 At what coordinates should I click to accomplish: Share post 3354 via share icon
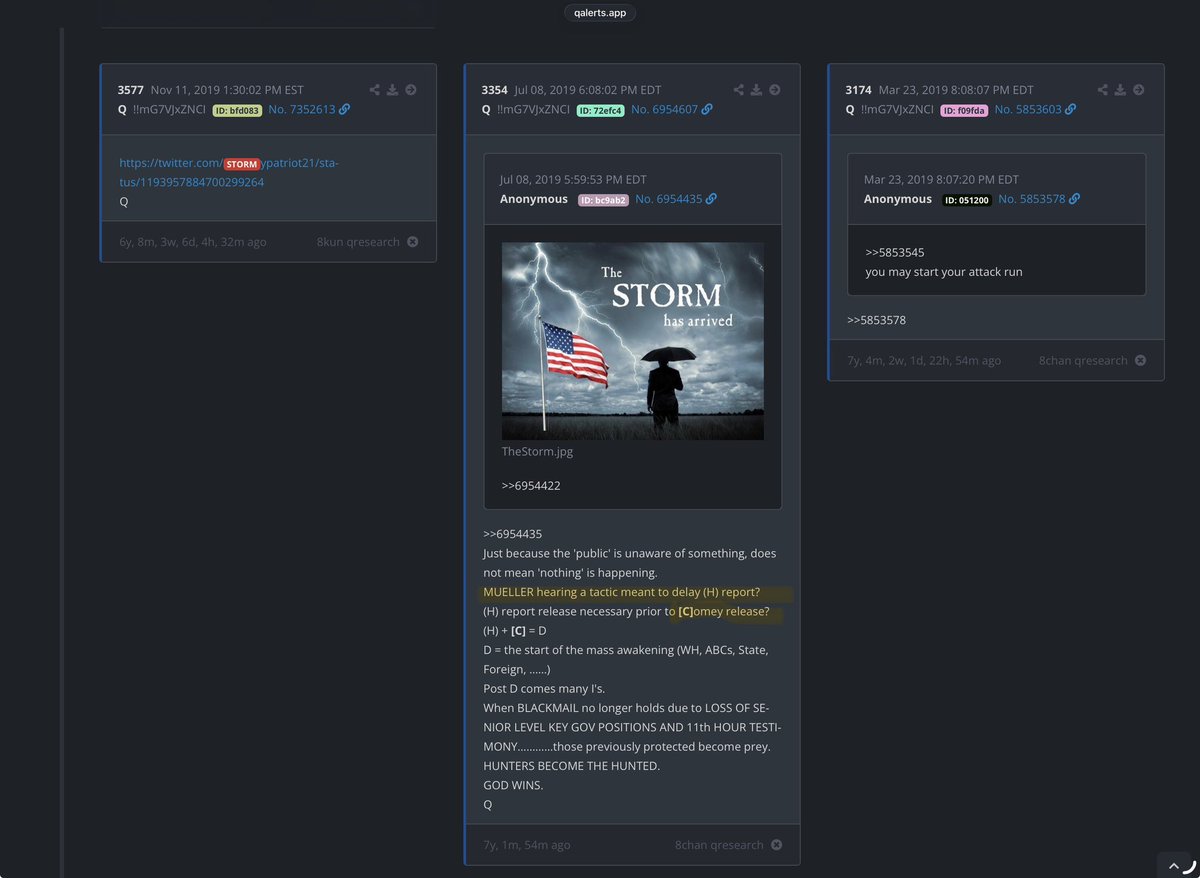coord(739,90)
